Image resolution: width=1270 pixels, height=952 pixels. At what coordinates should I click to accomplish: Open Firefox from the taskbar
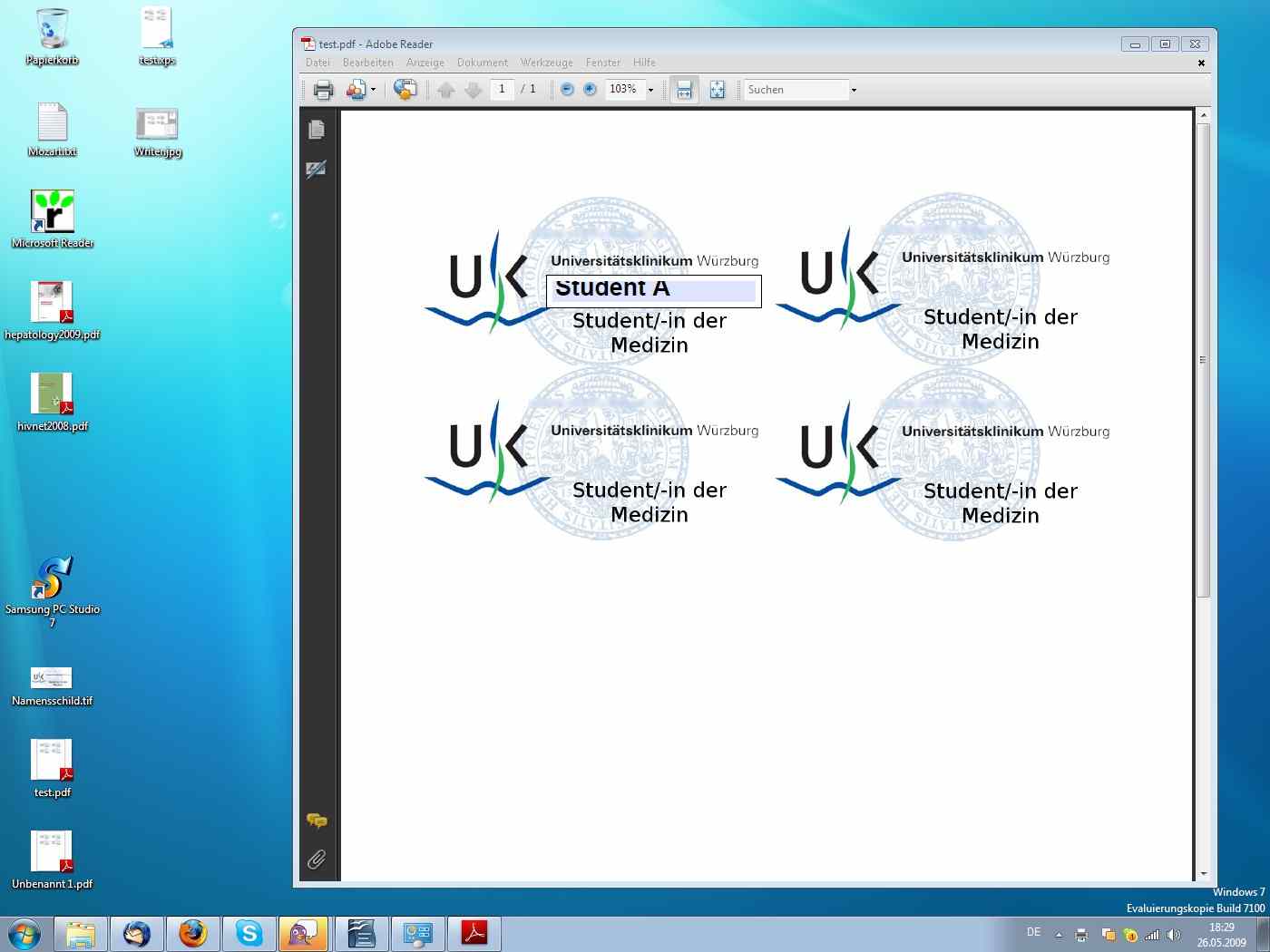pos(192,933)
